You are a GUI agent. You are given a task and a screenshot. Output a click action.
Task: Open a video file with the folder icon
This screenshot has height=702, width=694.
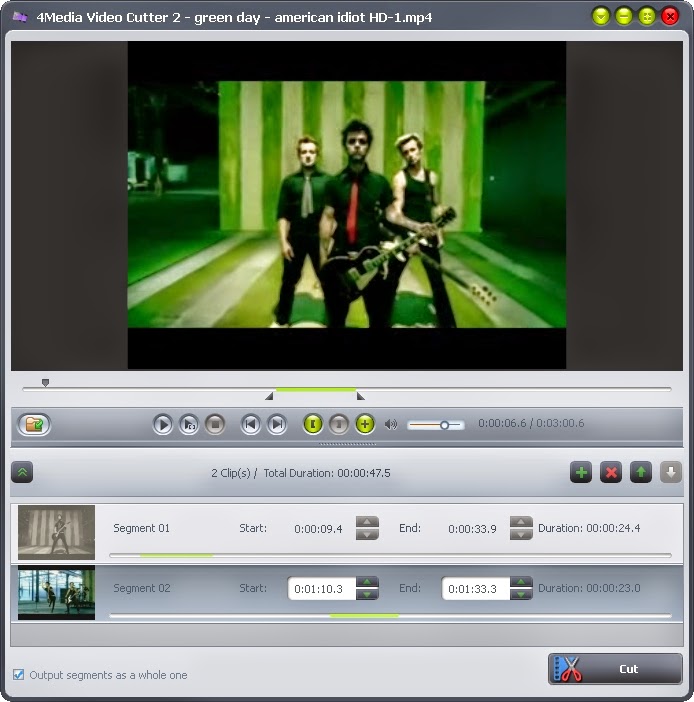coord(34,424)
